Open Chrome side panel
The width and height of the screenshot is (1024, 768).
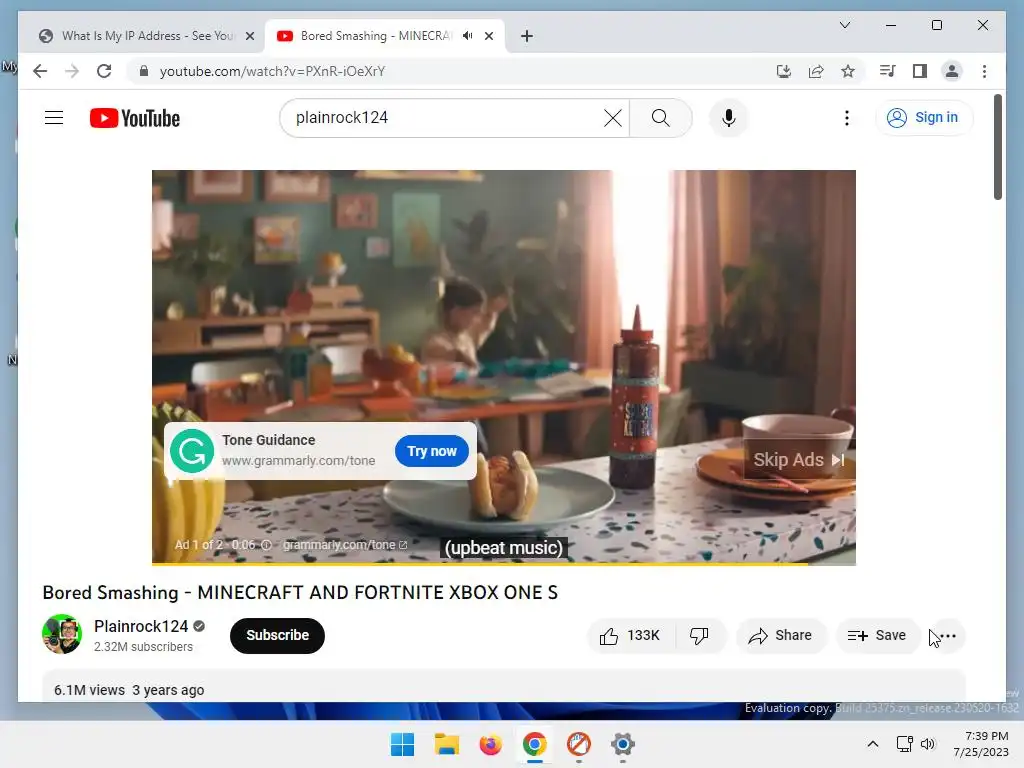pyautogui.click(x=920, y=71)
